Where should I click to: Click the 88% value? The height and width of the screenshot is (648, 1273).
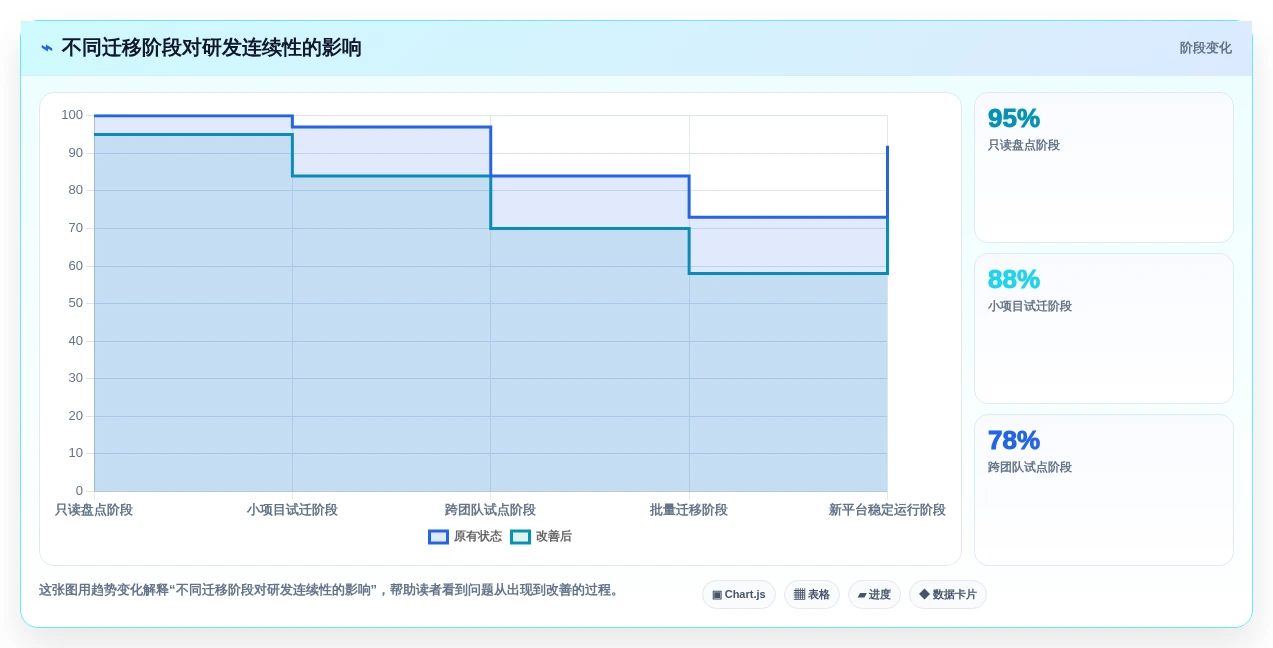[x=1014, y=280]
